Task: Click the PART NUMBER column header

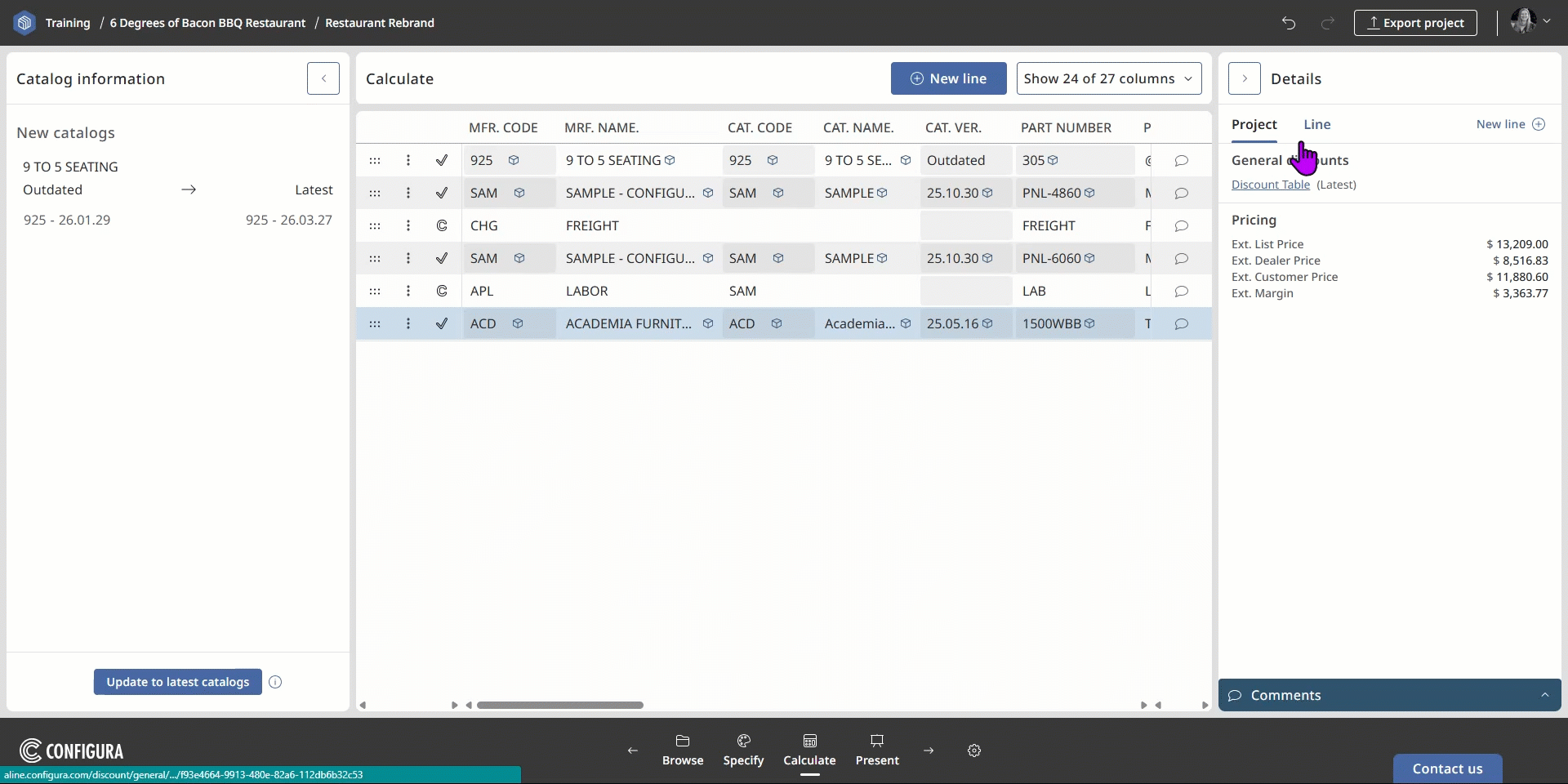Action: [x=1066, y=127]
